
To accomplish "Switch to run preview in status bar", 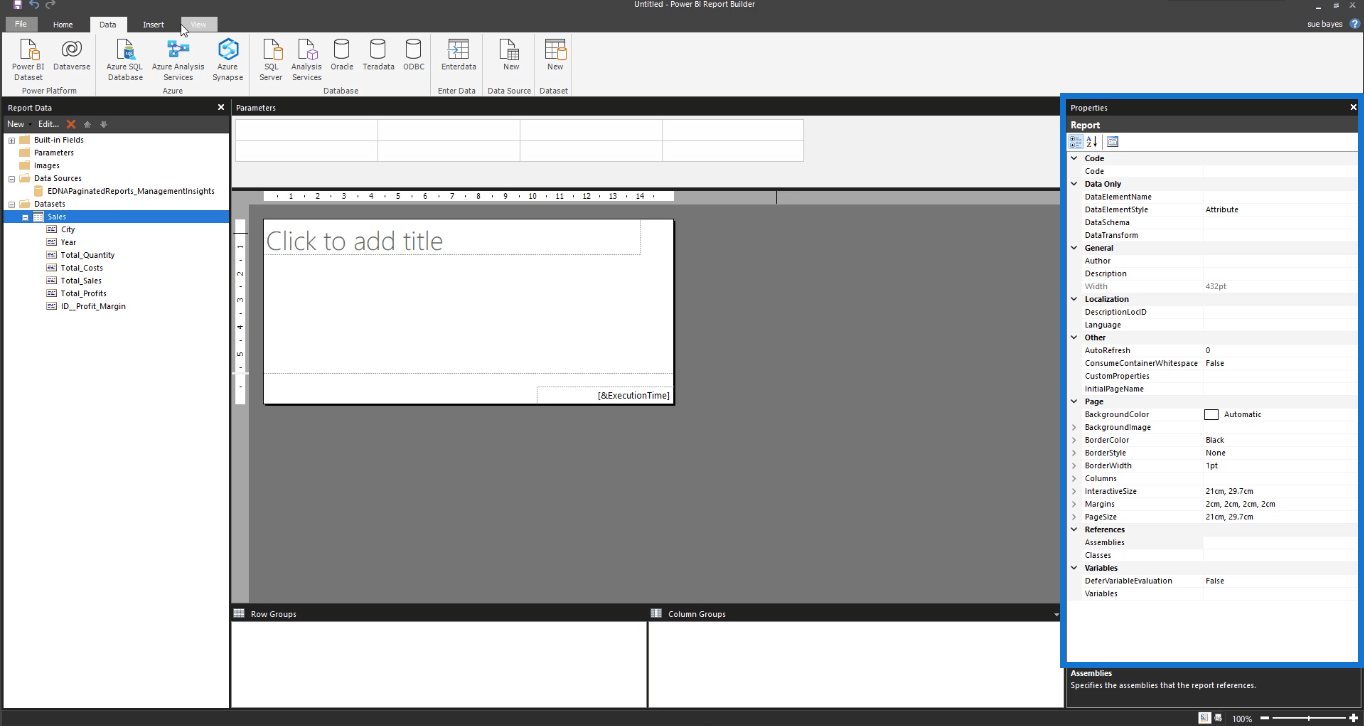I will click(1219, 718).
